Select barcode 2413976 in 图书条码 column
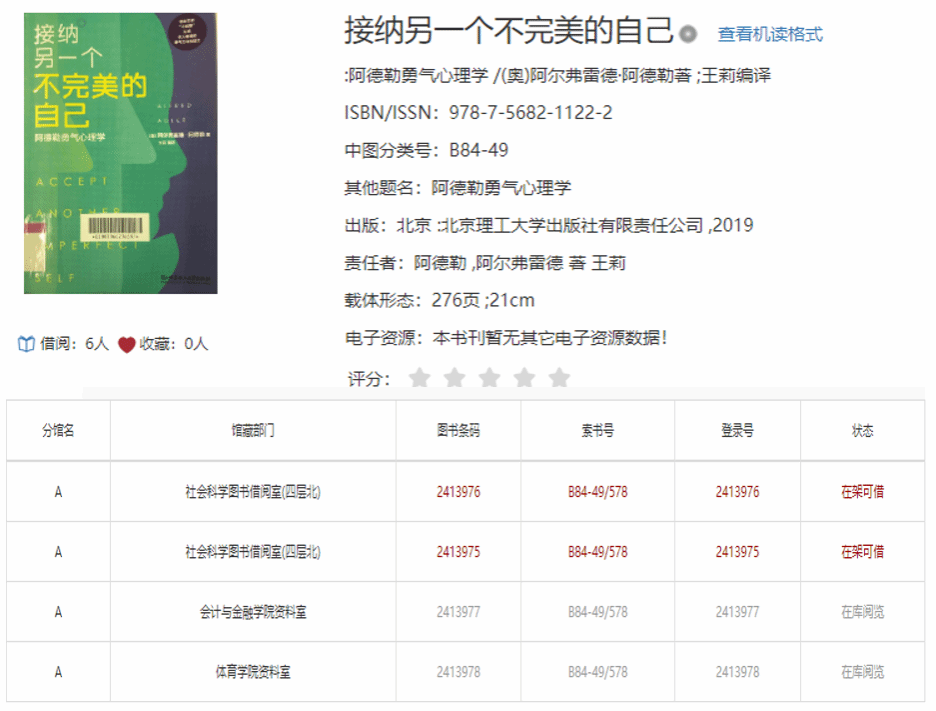 coord(458,491)
